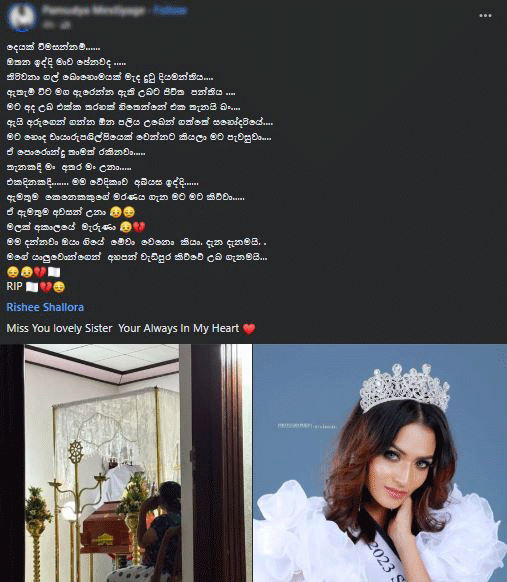Click the blurred post timestamp under name

pos(56,25)
